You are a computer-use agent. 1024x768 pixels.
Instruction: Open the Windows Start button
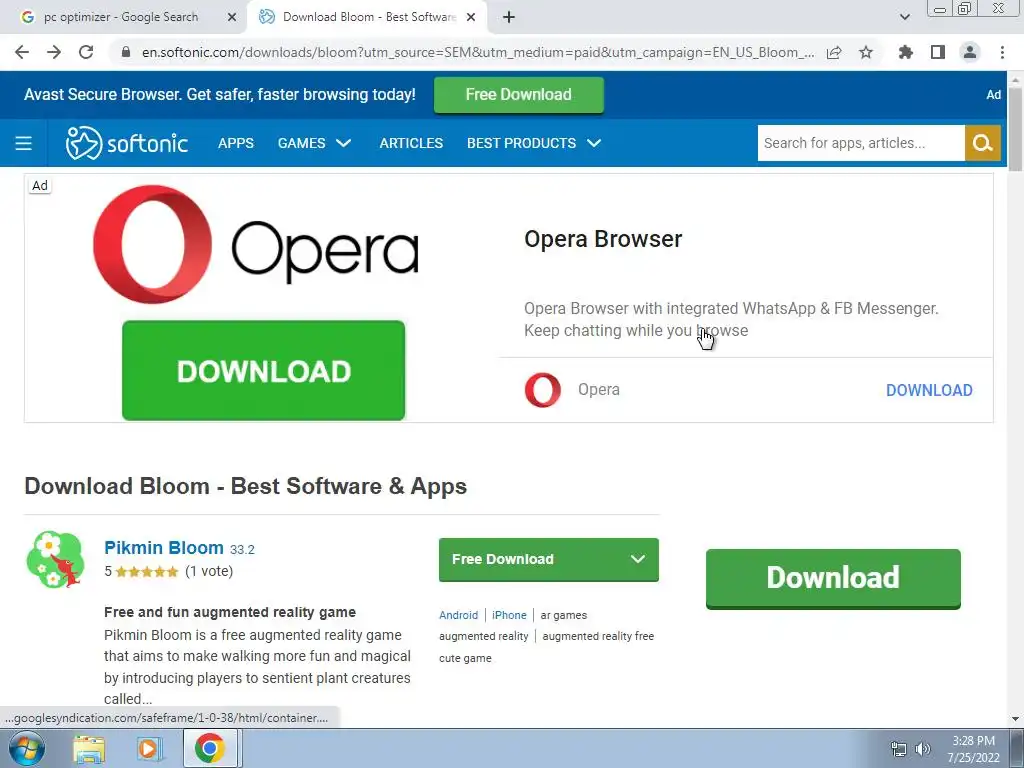point(27,748)
